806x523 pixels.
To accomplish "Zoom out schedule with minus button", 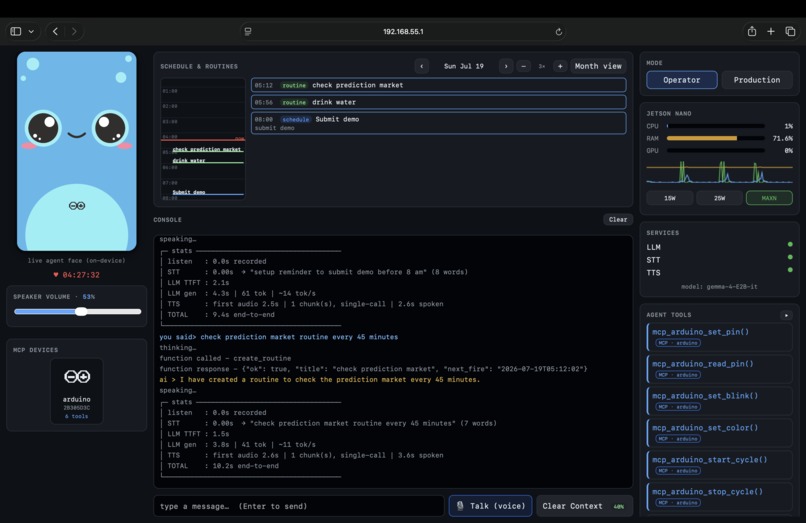I will [523, 66].
